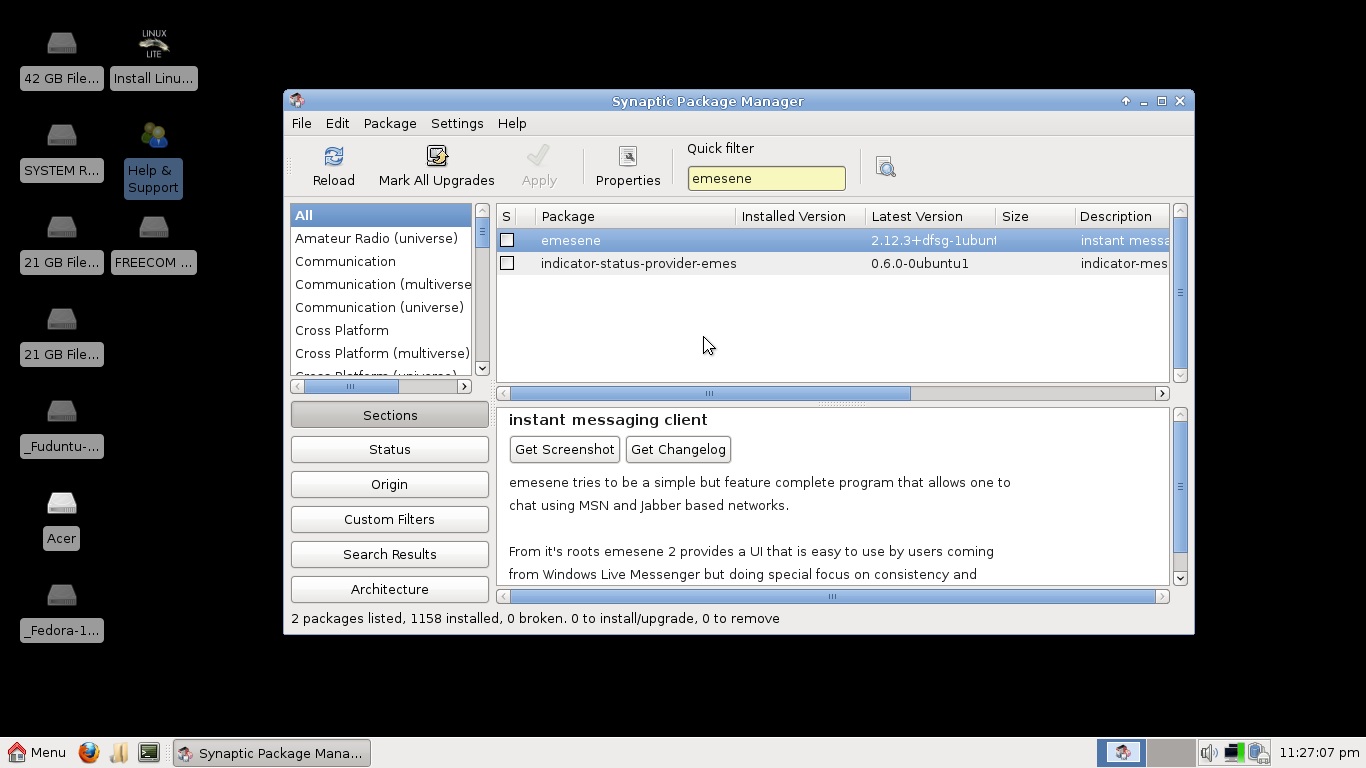Click the Get Changelog button
This screenshot has width=1366, height=768.
pyautogui.click(x=678, y=449)
